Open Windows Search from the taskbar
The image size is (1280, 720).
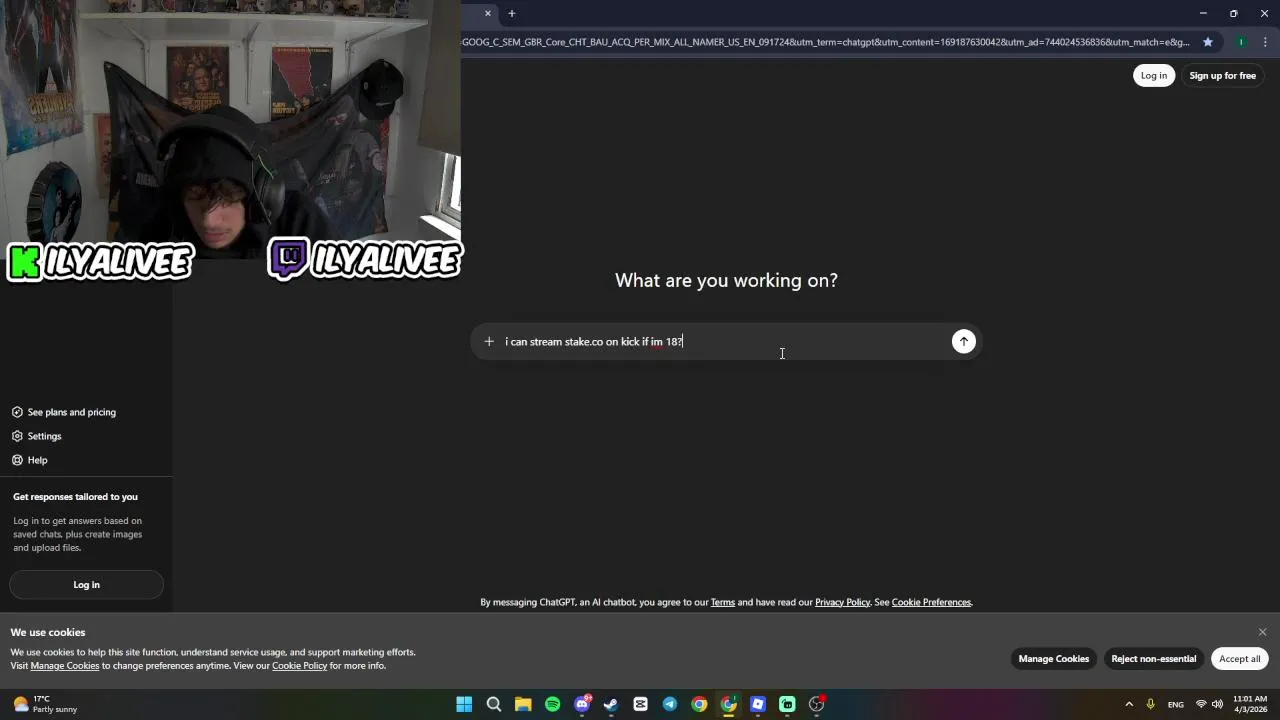click(494, 704)
